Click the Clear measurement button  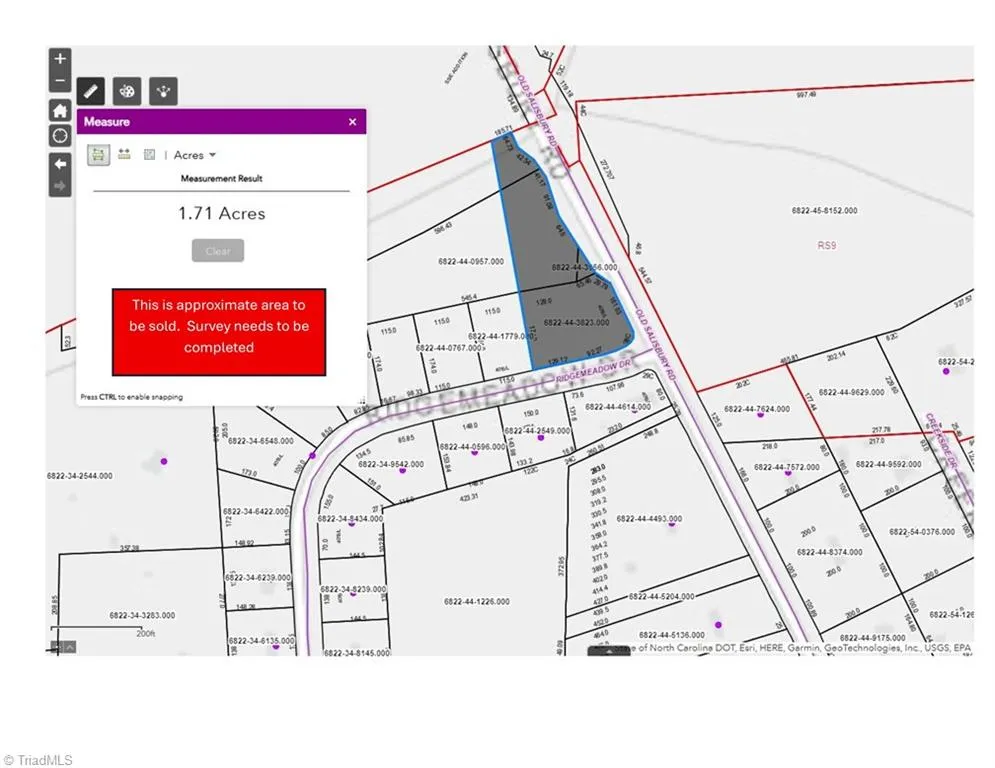(x=218, y=251)
